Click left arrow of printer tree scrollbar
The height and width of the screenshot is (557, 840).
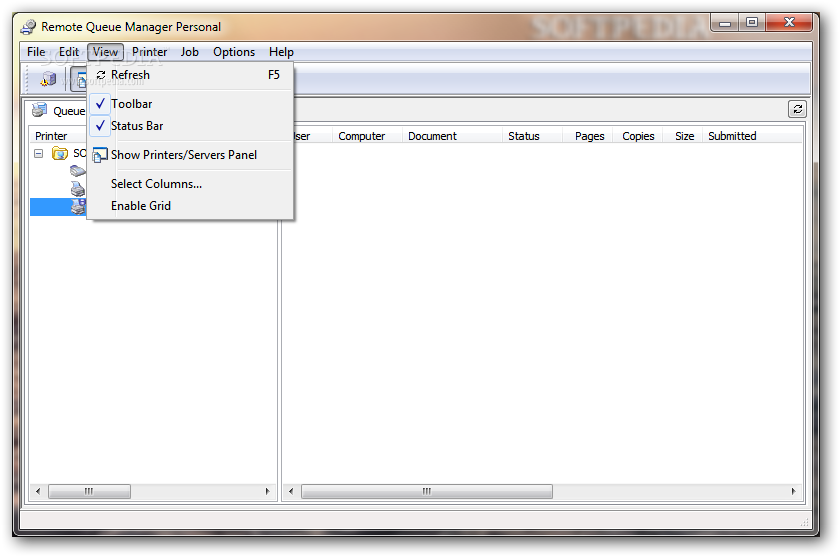pyautogui.click(x=38, y=491)
